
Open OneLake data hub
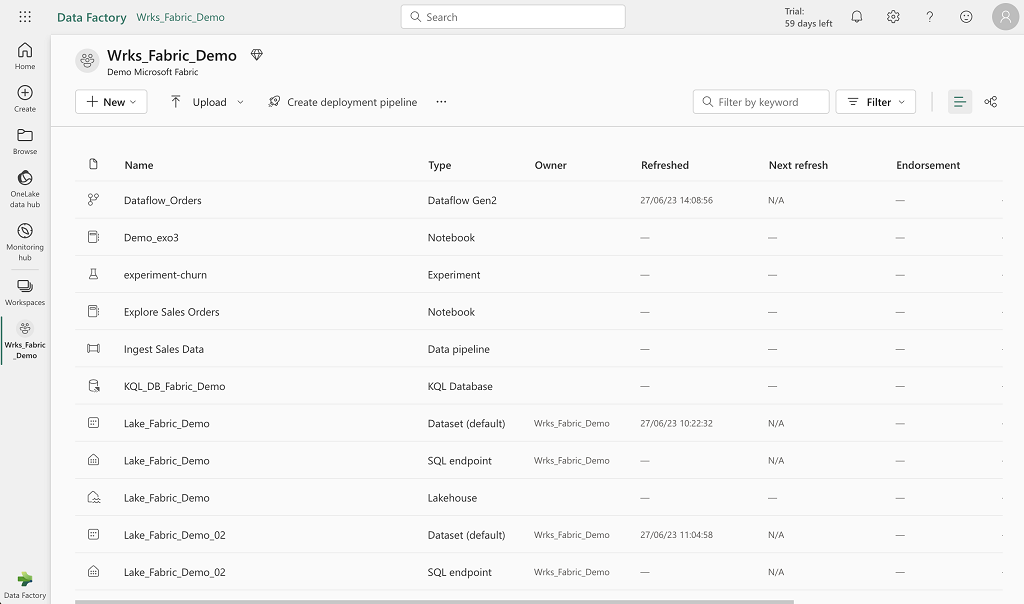25,189
